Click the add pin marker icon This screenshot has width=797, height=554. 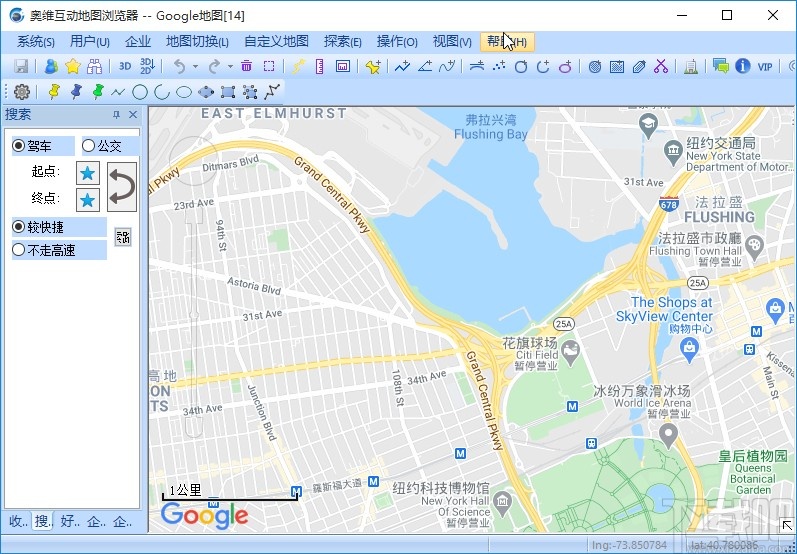[x=373, y=66]
